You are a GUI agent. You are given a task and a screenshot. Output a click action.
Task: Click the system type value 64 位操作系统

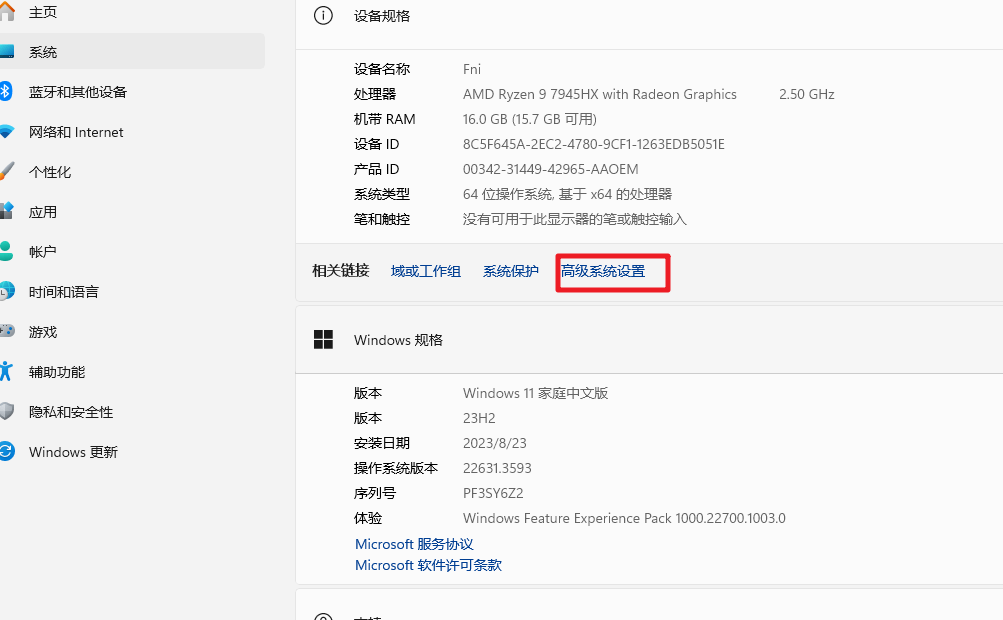pyautogui.click(x=567, y=194)
